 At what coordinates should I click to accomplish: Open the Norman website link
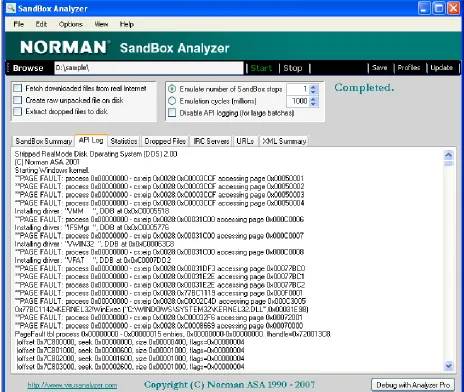72,385
